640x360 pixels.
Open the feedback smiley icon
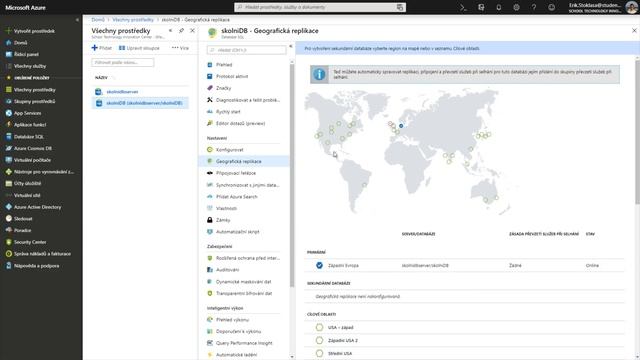click(x=551, y=7)
